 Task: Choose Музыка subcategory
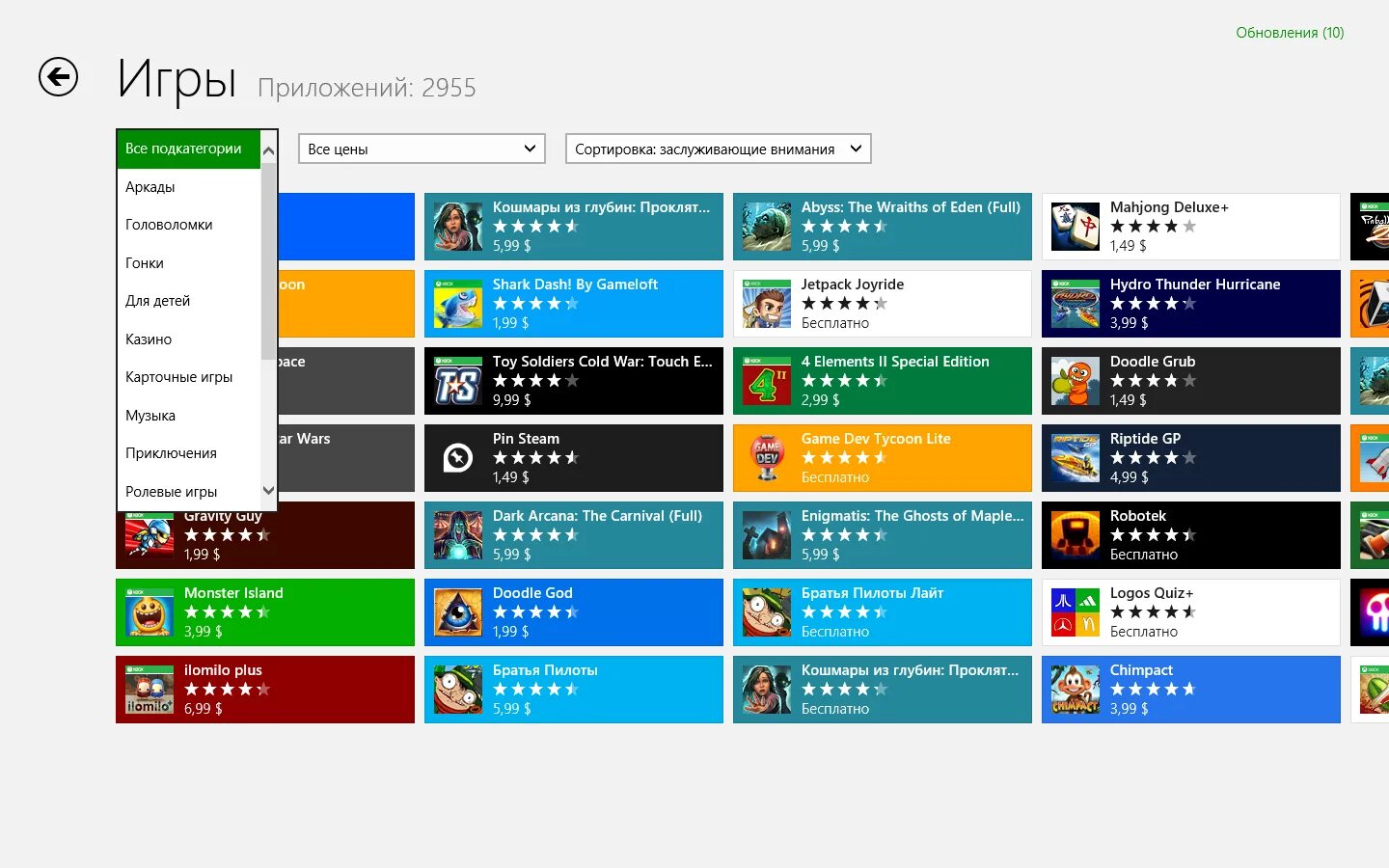pyautogui.click(x=189, y=416)
